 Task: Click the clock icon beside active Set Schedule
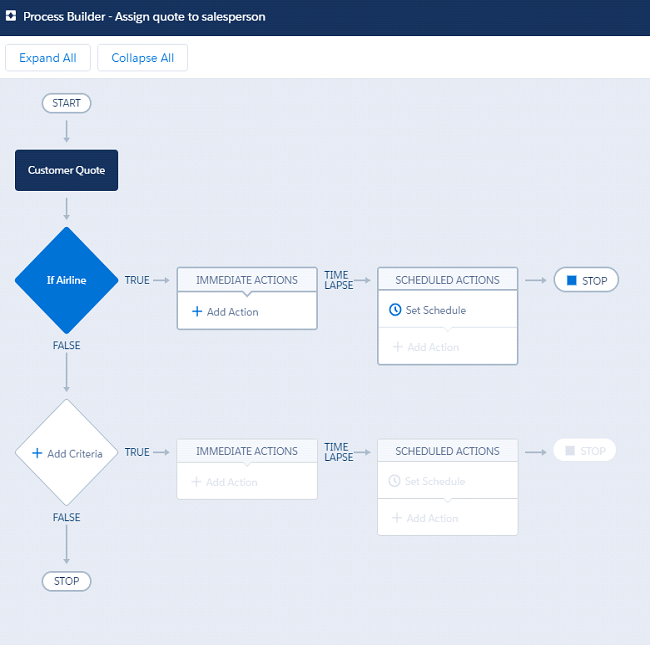pyautogui.click(x=395, y=310)
